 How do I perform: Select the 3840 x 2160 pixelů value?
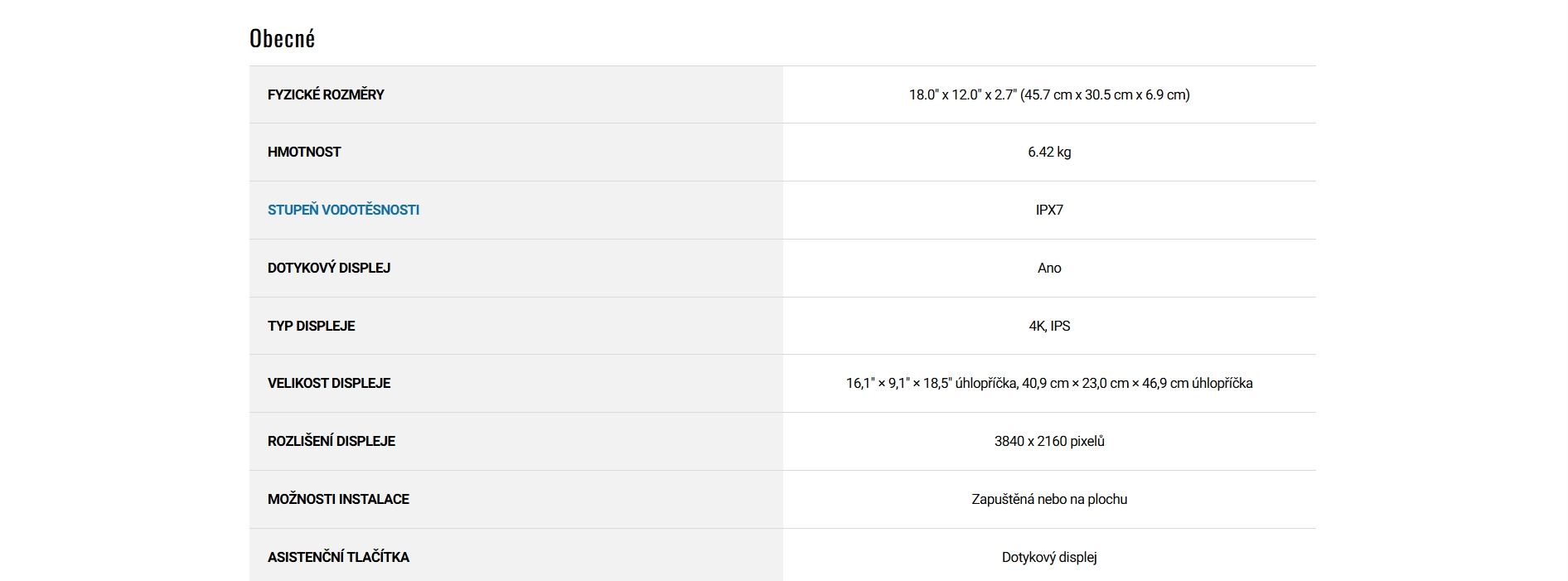coord(1049,442)
